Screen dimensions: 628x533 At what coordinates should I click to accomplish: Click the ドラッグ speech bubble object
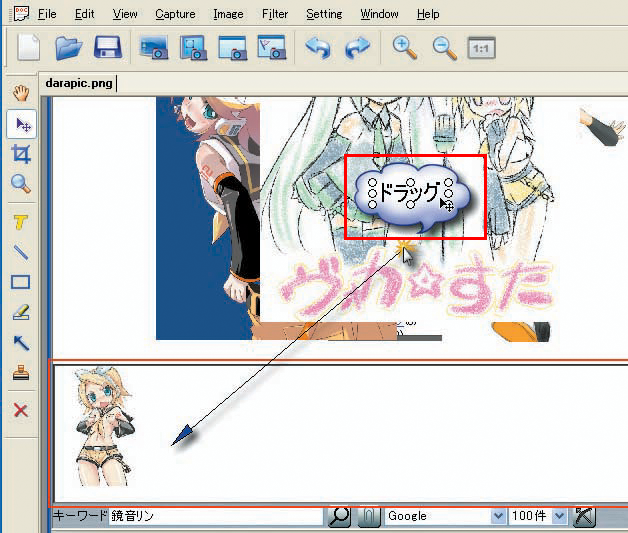click(412, 197)
